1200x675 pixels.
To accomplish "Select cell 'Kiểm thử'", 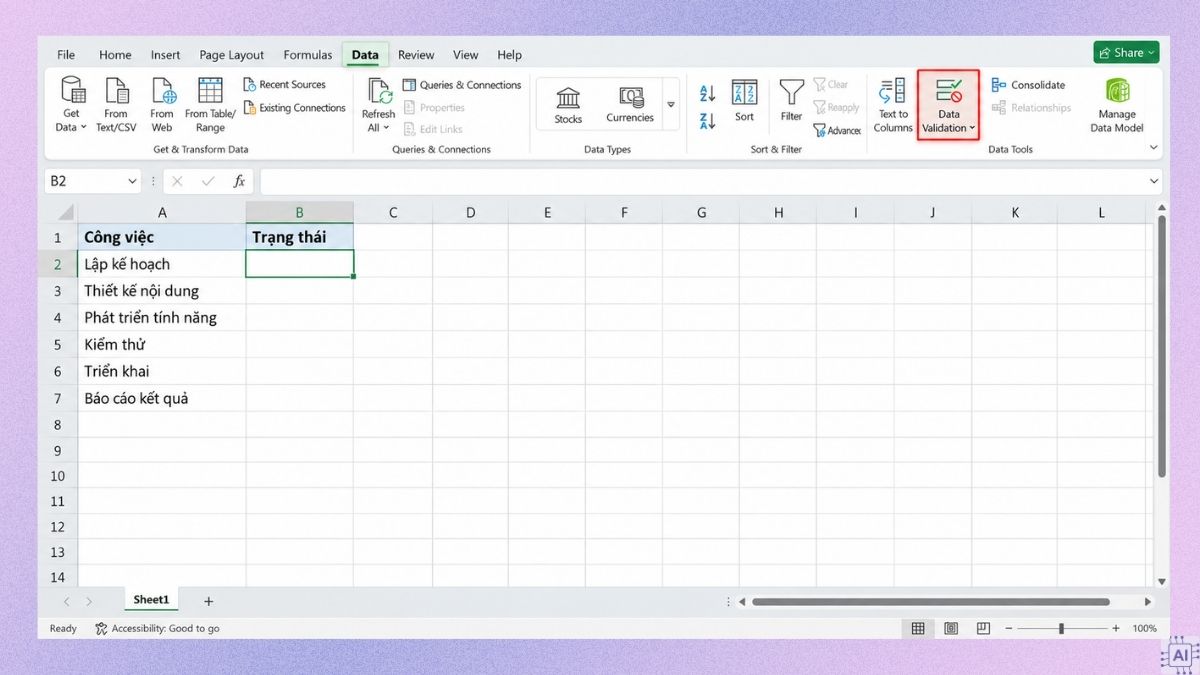I will (x=162, y=345).
